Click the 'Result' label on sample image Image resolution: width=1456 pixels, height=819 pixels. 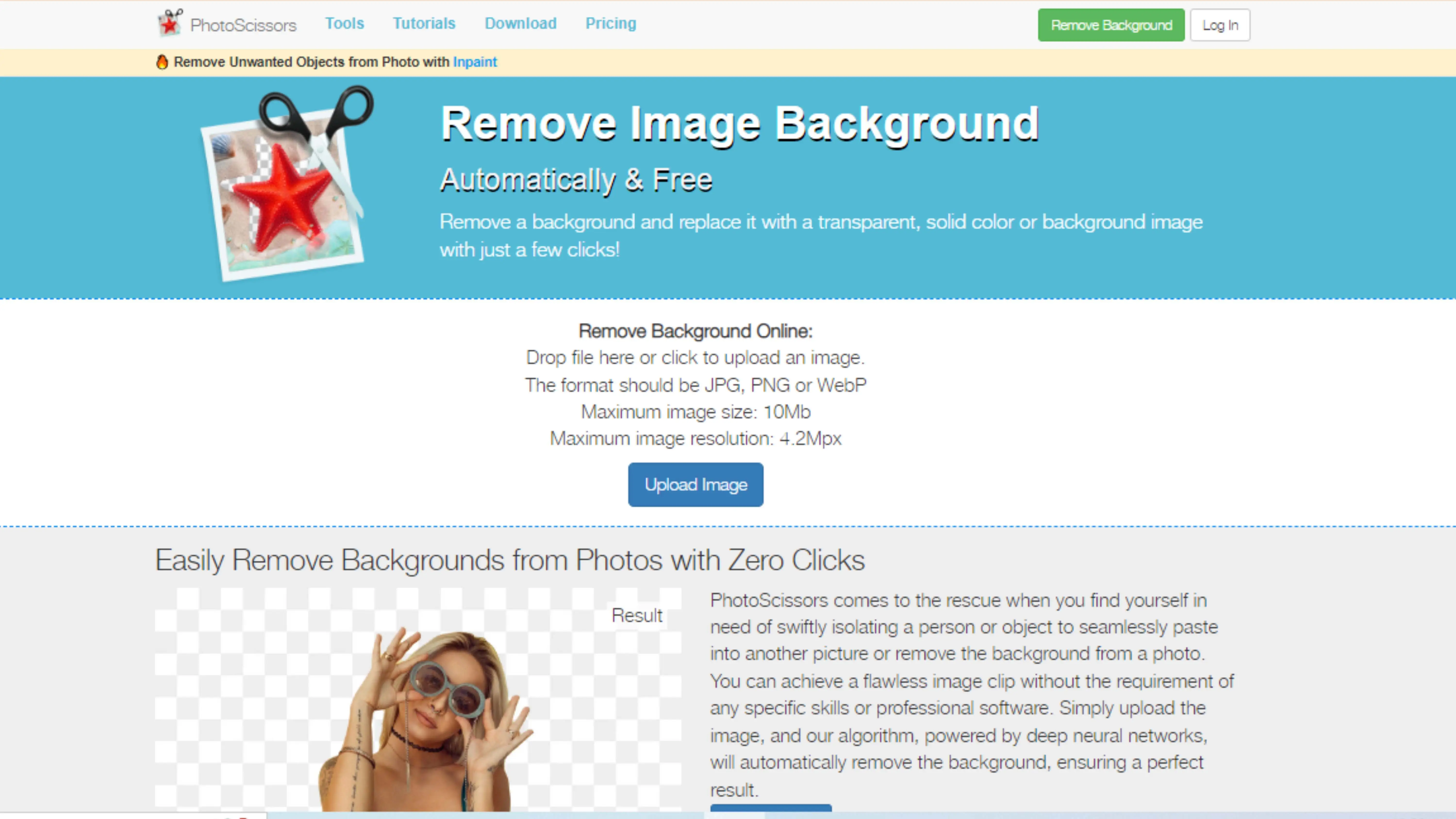tap(637, 615)
